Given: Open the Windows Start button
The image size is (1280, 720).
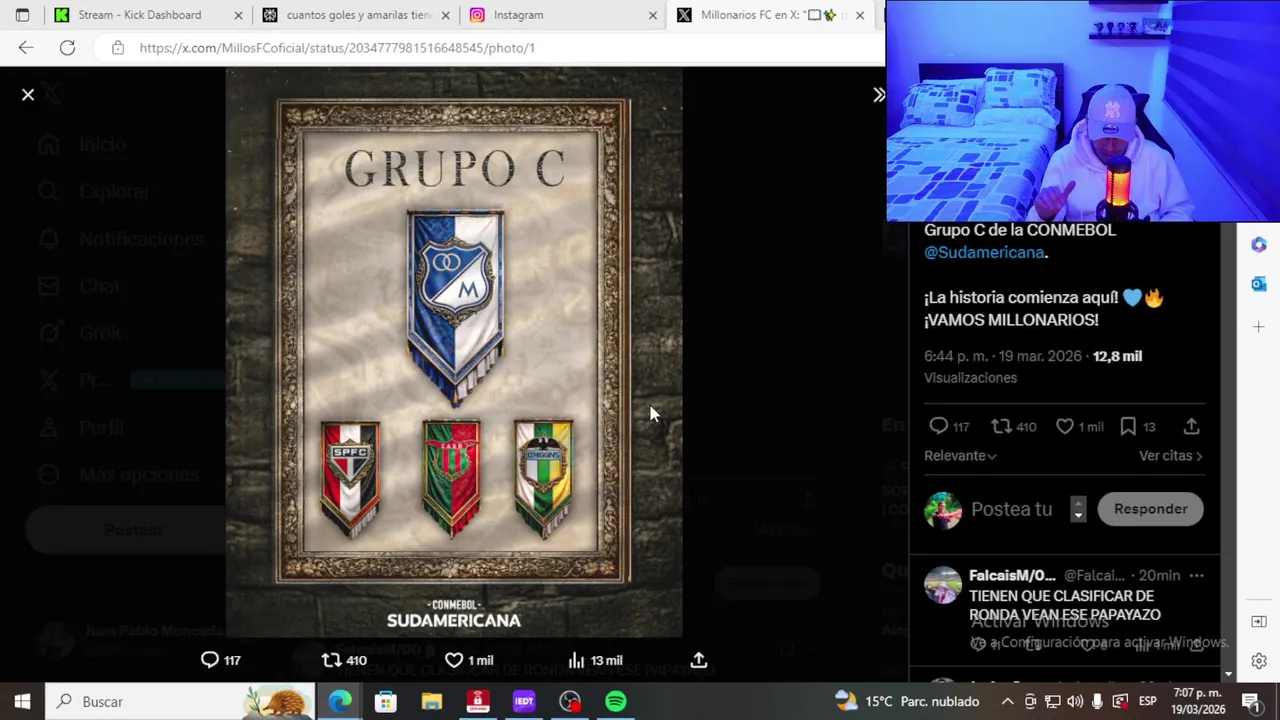Looking at the screenshot, I should [22, 702].
